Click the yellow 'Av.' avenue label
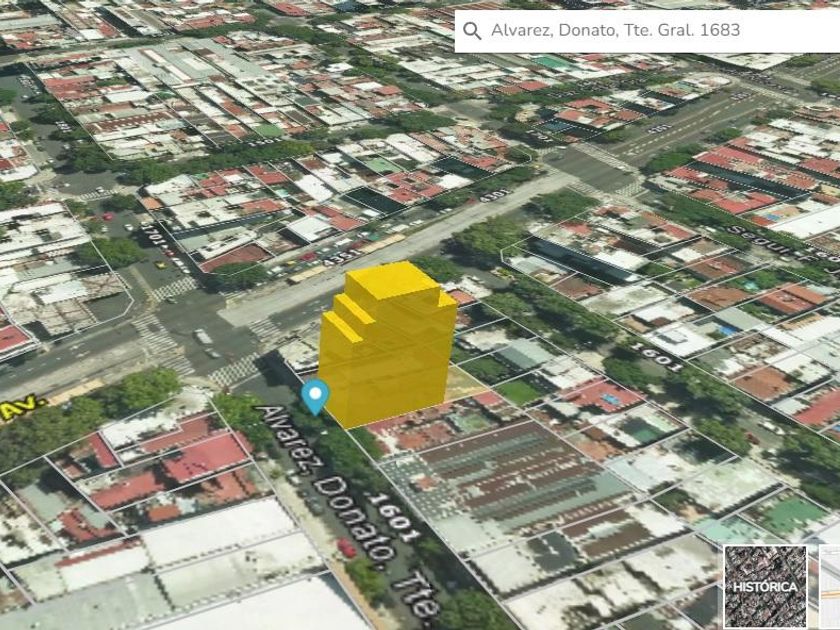Screen dimensions: 840x630 [x=20, y=408]
